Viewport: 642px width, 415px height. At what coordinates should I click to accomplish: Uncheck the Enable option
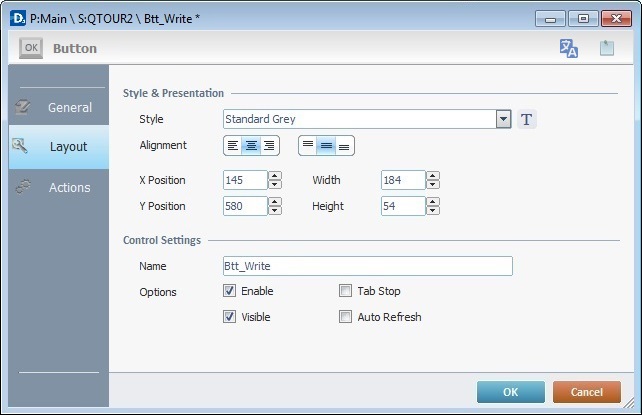[229, 291]
